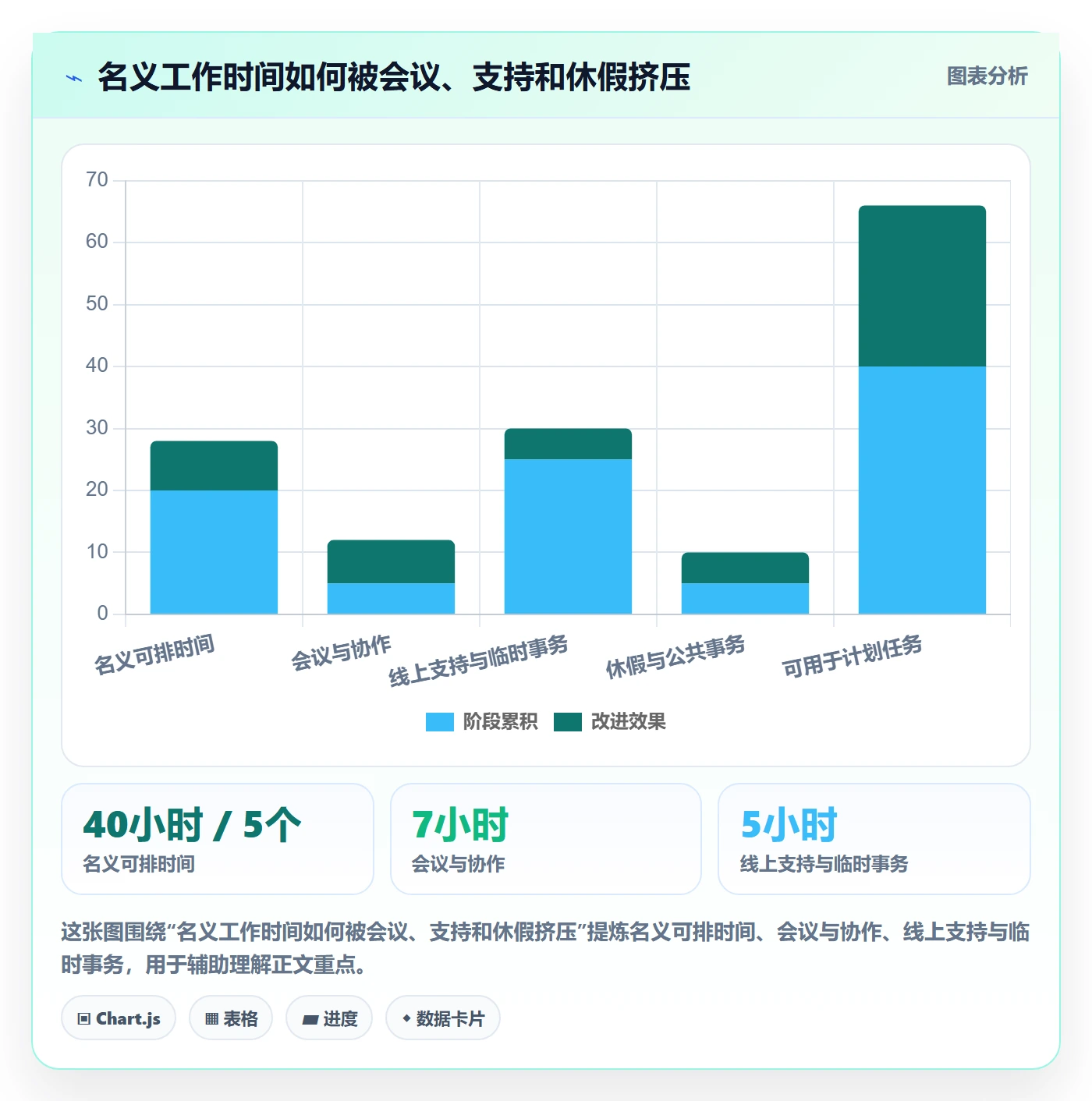
Task: Click the chart title 名义工作时间如何被会议、支持和休假挤压
Action: point(394,77)
